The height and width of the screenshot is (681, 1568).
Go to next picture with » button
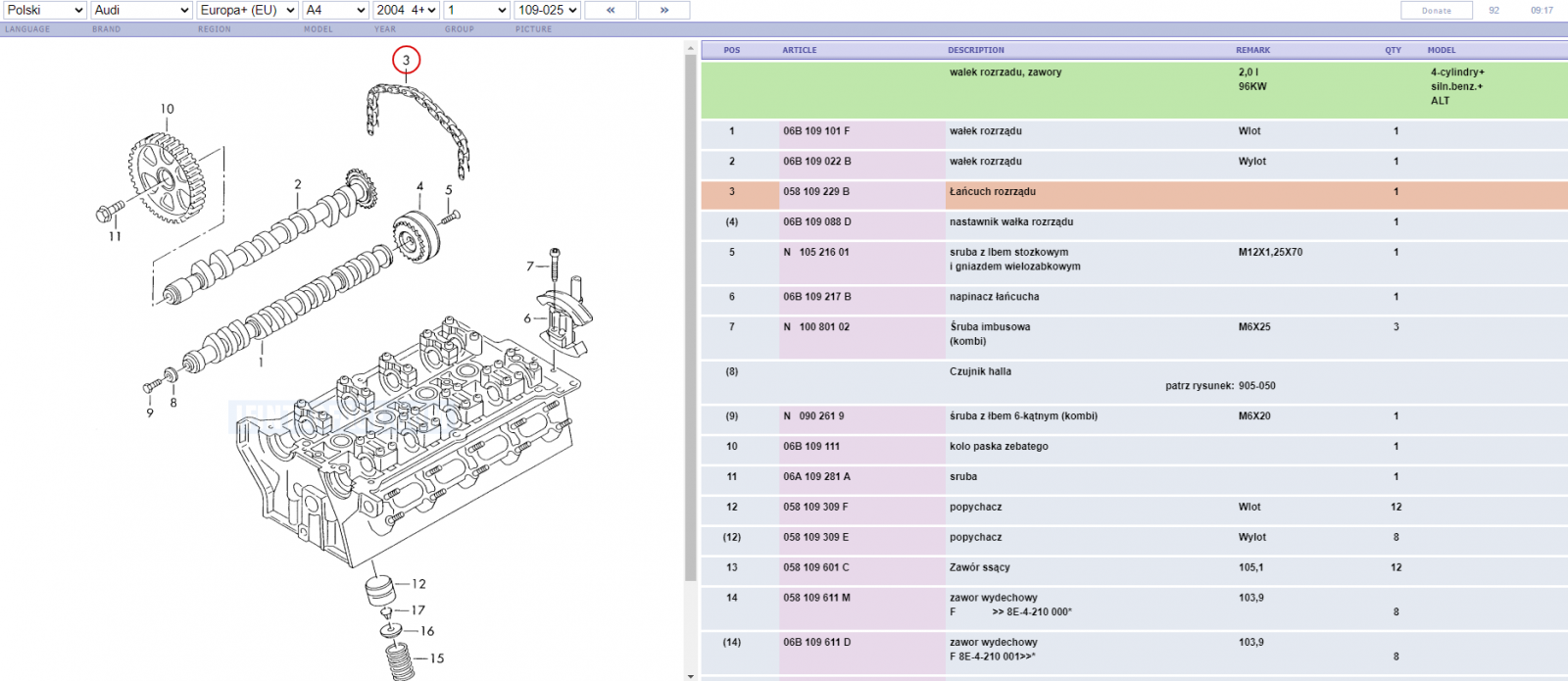tap(663, 10)
